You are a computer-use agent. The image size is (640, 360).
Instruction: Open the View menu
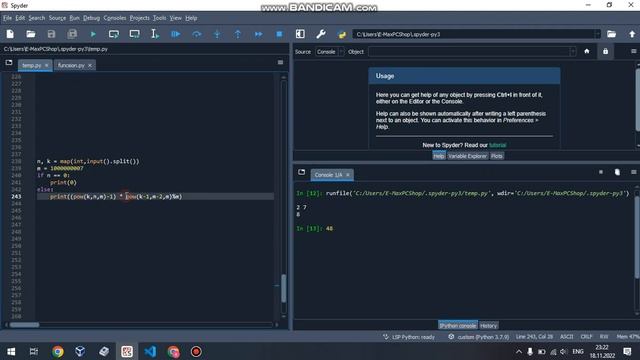(176, 18)
